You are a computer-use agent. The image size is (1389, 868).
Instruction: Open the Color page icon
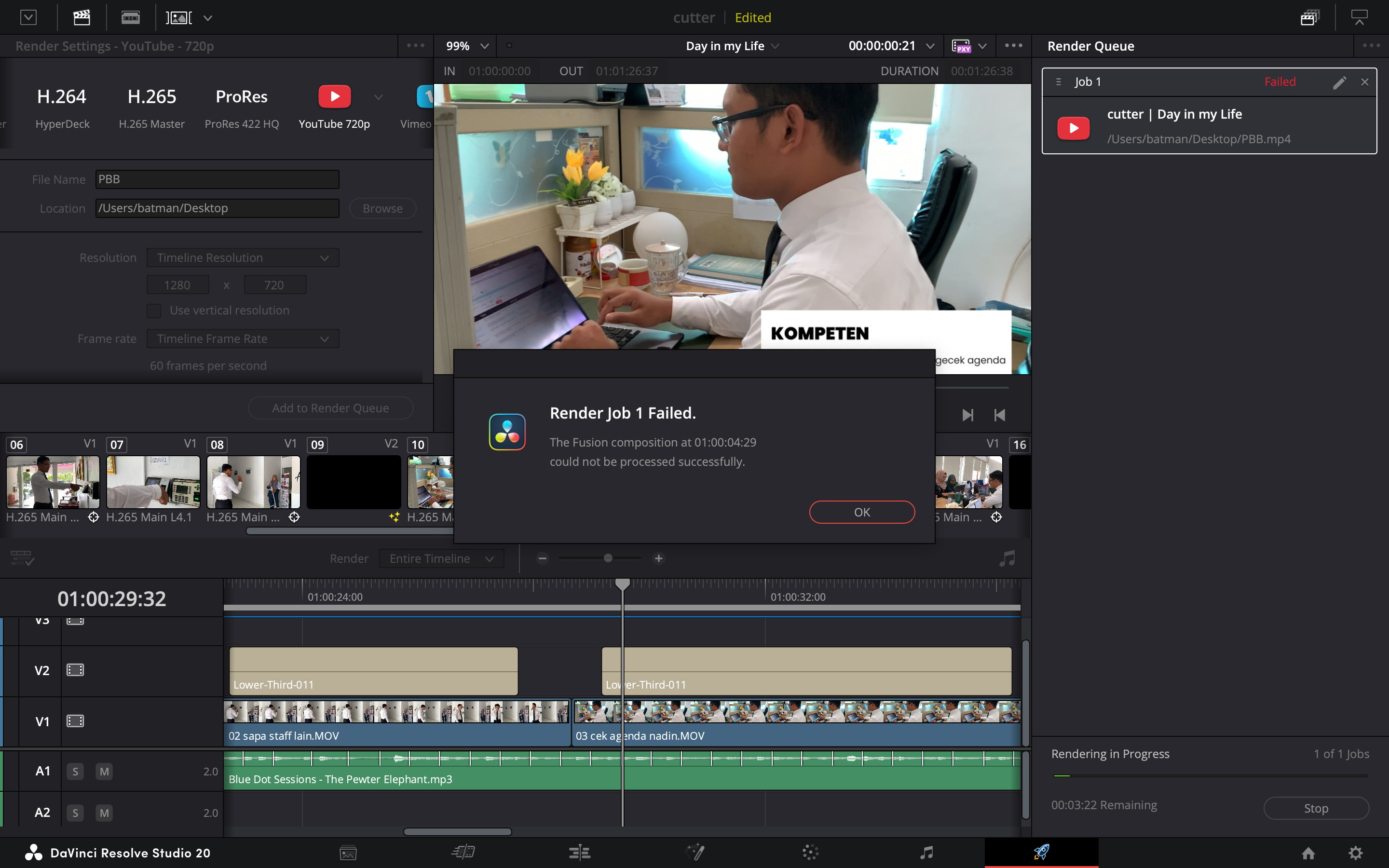[810, 853]
